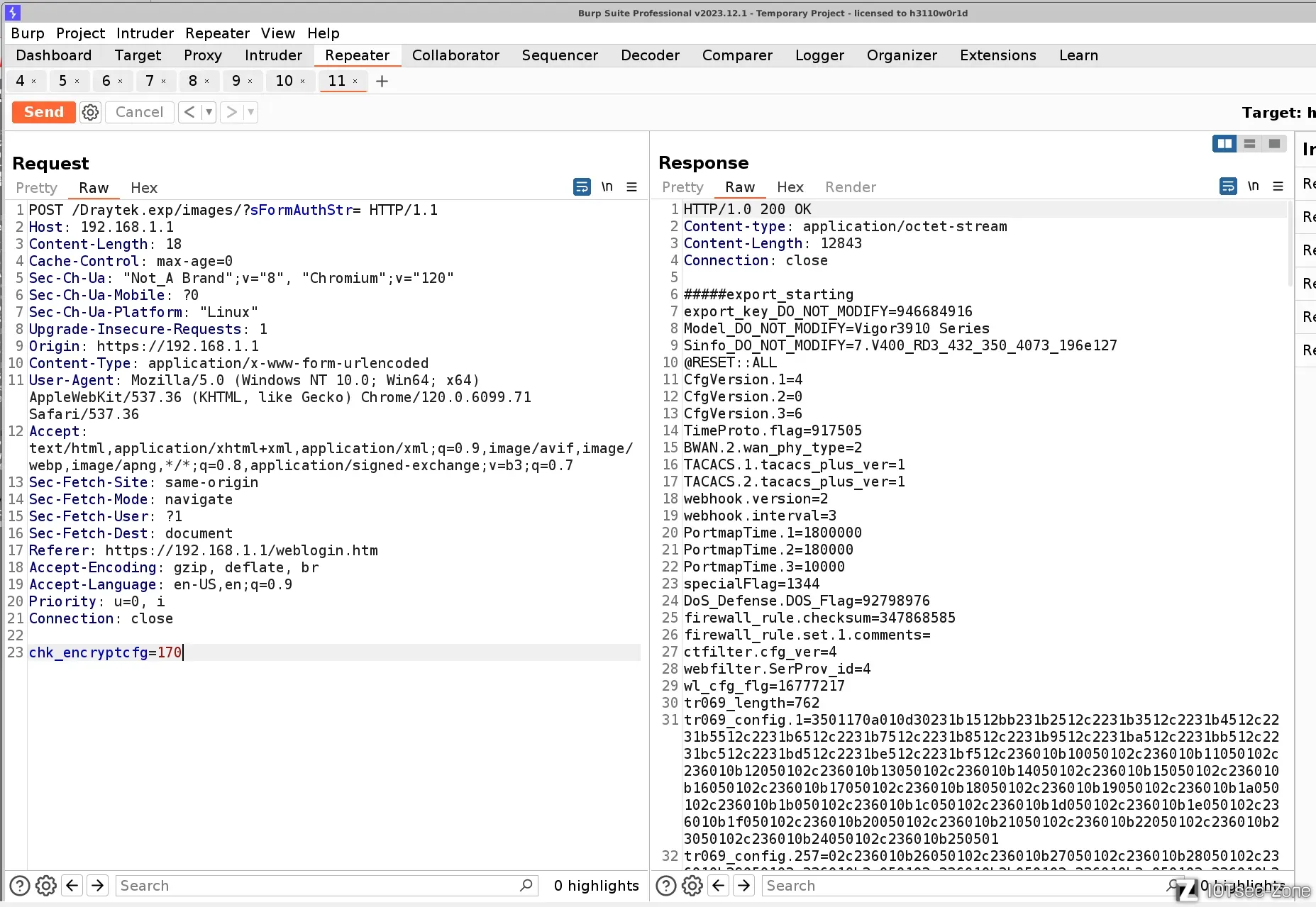This screenshot has height=907, width=1316.
Task: Close Repeater tab number 10
Action: pyautogui.click(x=303, y=82)
